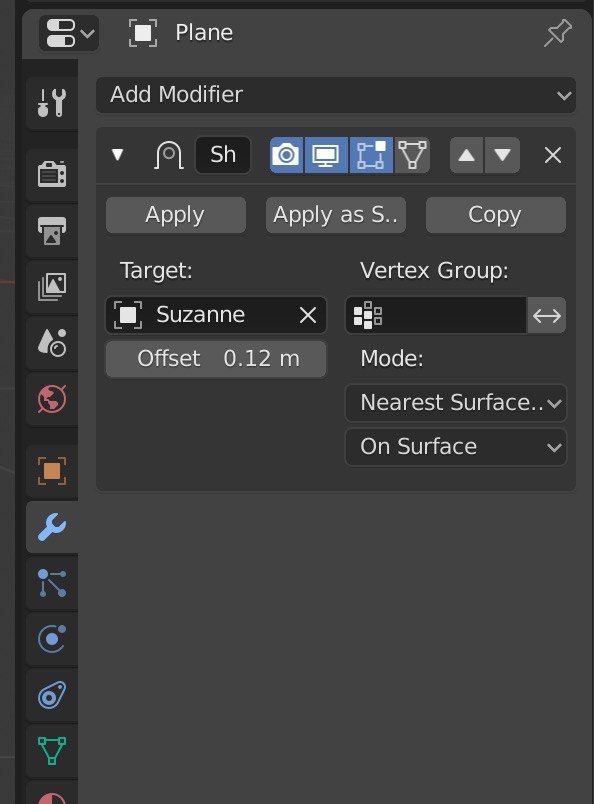594x804 pixels.
Task: Open the Object properties orange square icon
Action: point(52,470)
